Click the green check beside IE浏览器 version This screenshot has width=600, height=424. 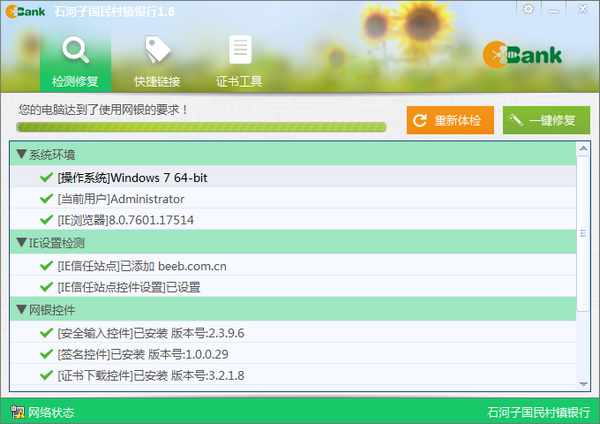46,220
